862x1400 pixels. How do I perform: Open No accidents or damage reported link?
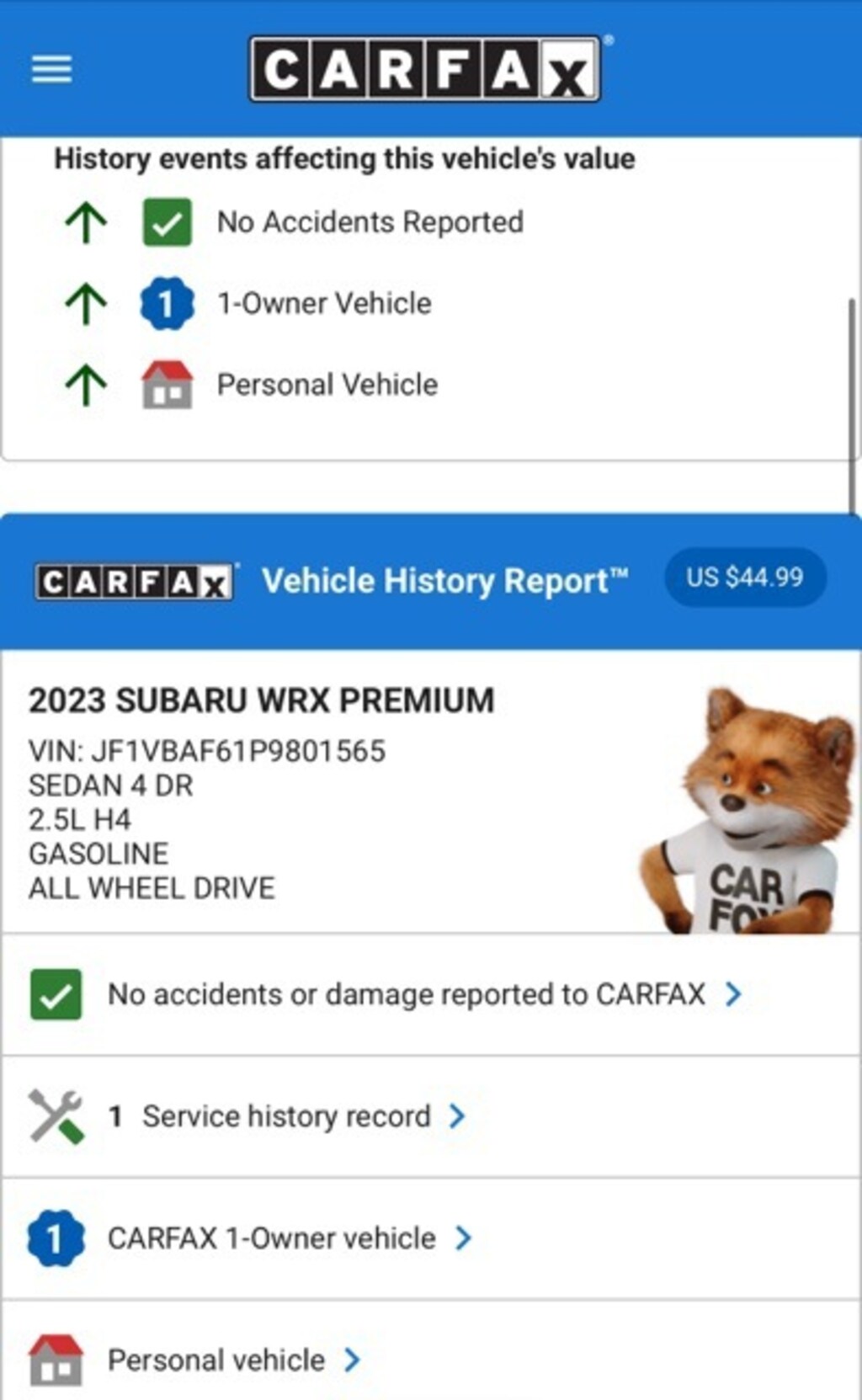407,994
